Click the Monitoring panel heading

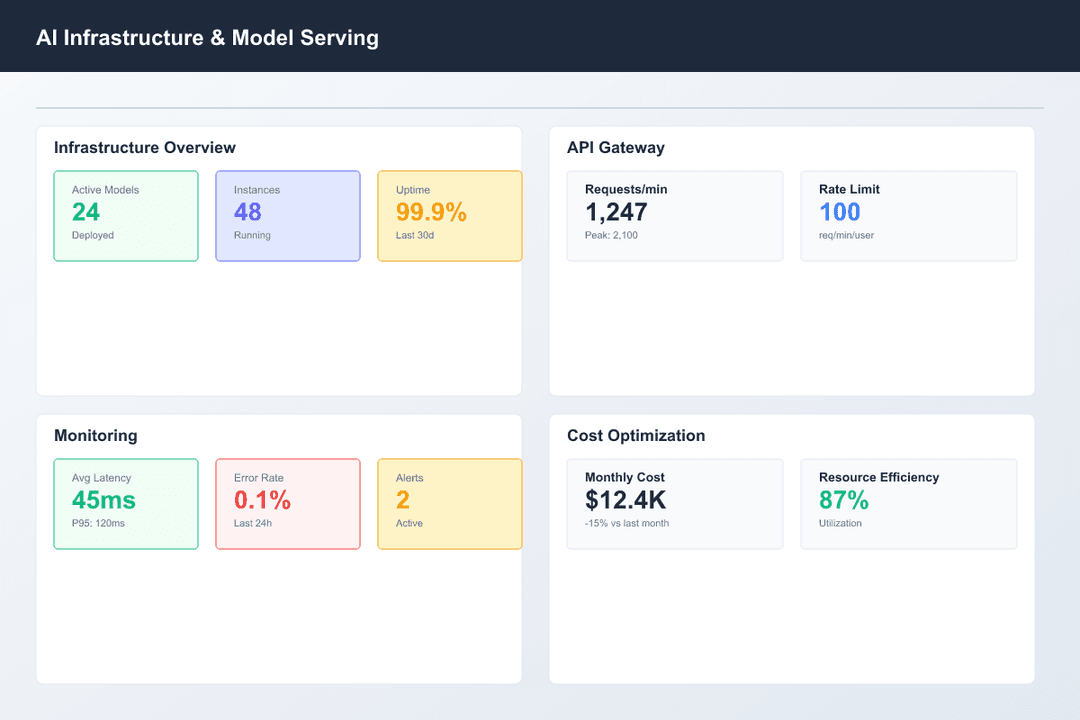[x=95, y=435]
